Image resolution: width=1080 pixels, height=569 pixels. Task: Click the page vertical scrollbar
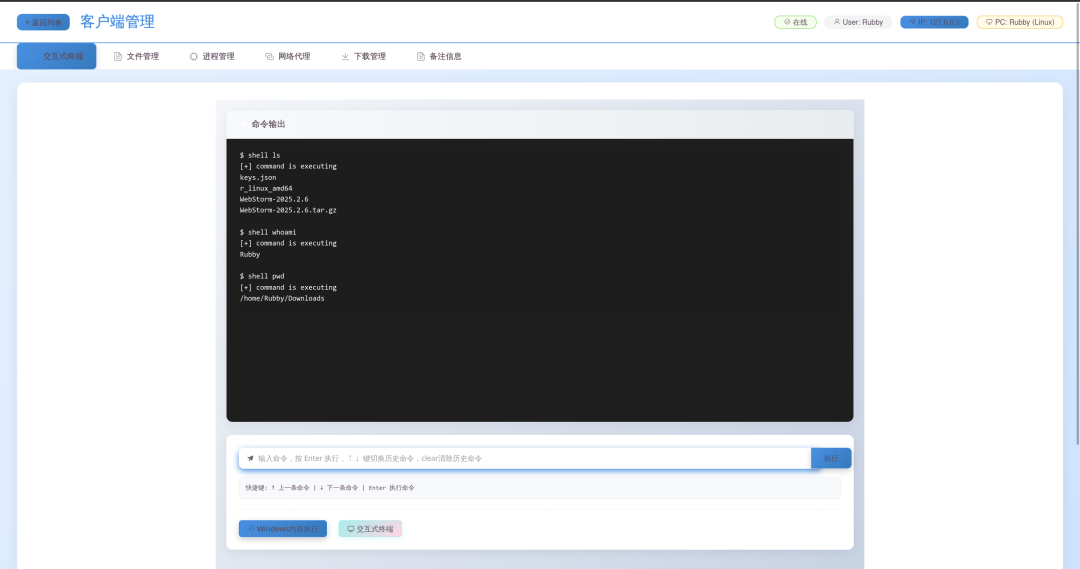1077,224
